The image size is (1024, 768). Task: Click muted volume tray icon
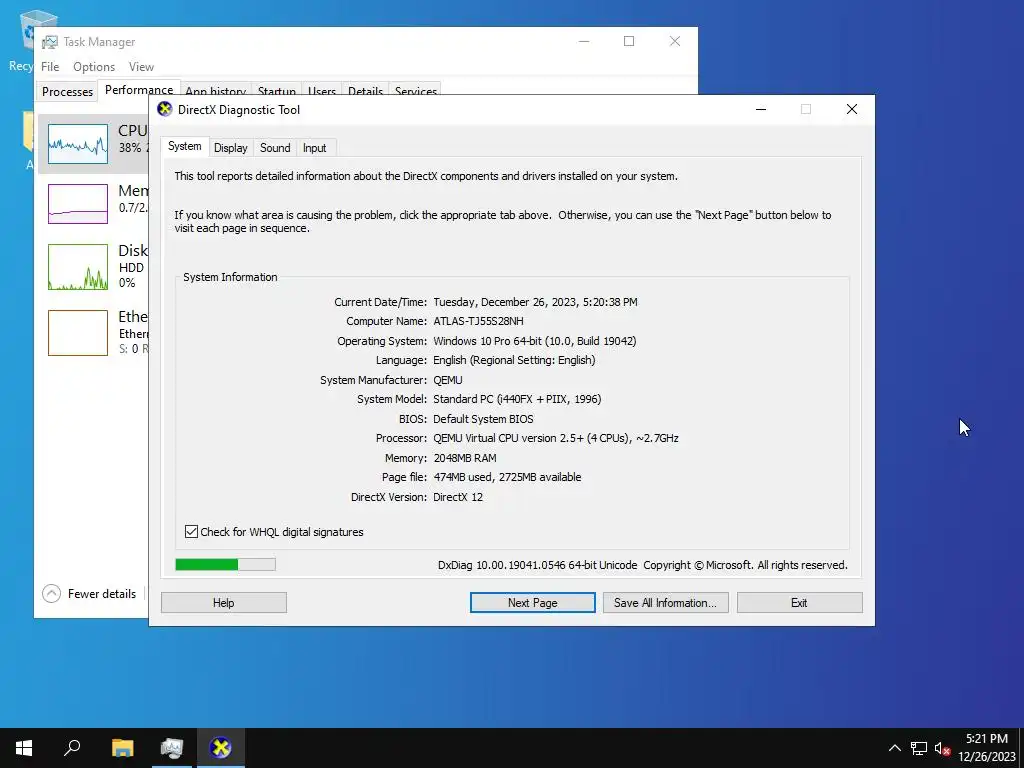point(942,748)
